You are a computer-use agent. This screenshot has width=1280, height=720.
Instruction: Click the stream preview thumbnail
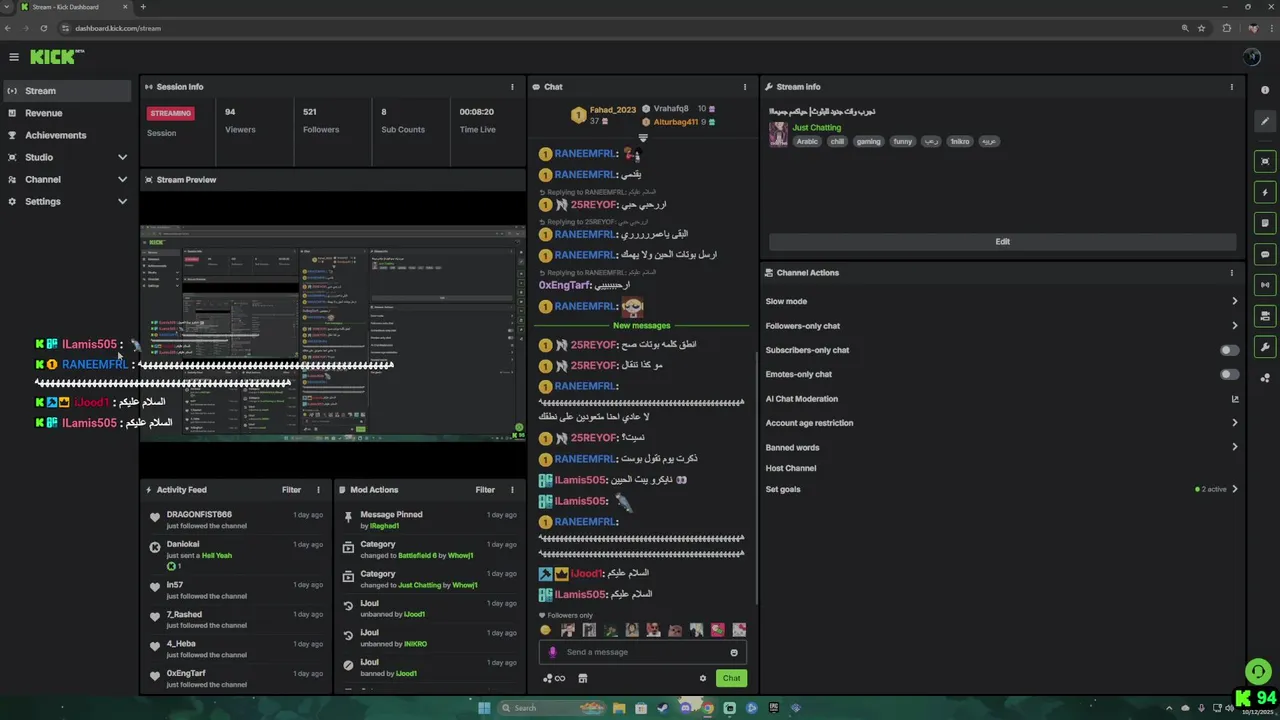(332, 332)
